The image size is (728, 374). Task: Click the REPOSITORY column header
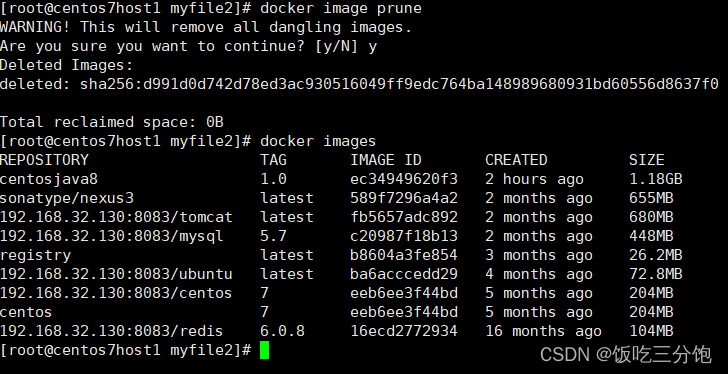pyautogui.click(x=44, y=160)
